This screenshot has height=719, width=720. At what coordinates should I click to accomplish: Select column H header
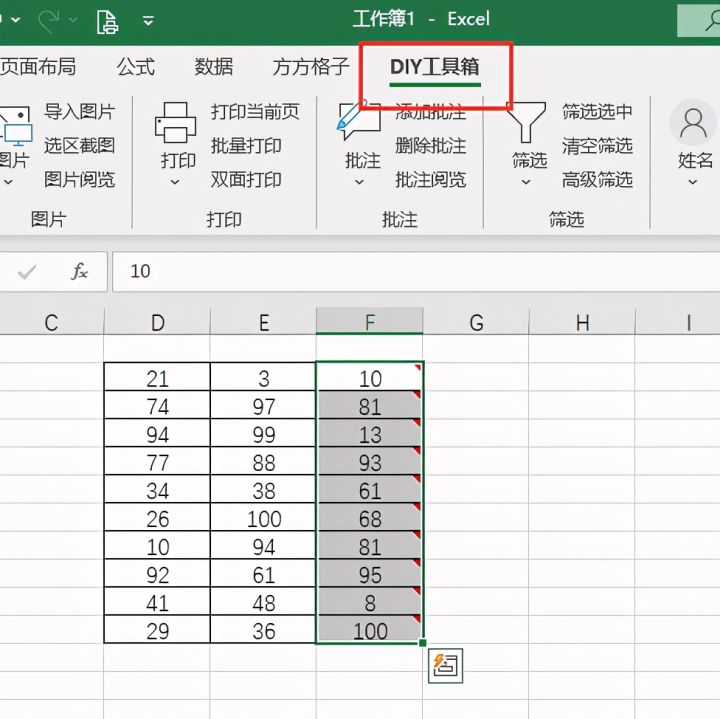coord(582,322)
